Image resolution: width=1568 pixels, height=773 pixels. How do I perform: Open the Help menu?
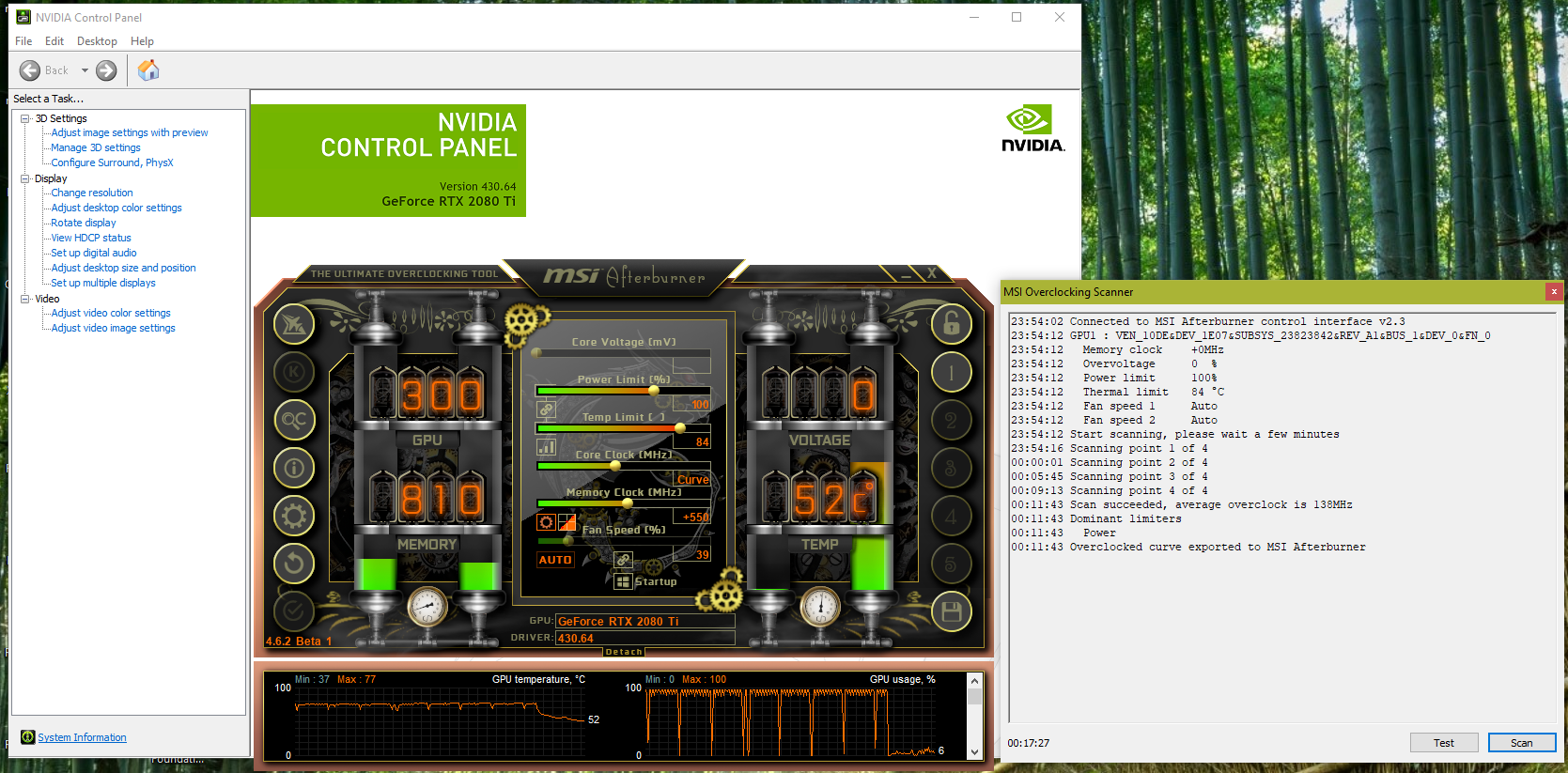[142, 41]
